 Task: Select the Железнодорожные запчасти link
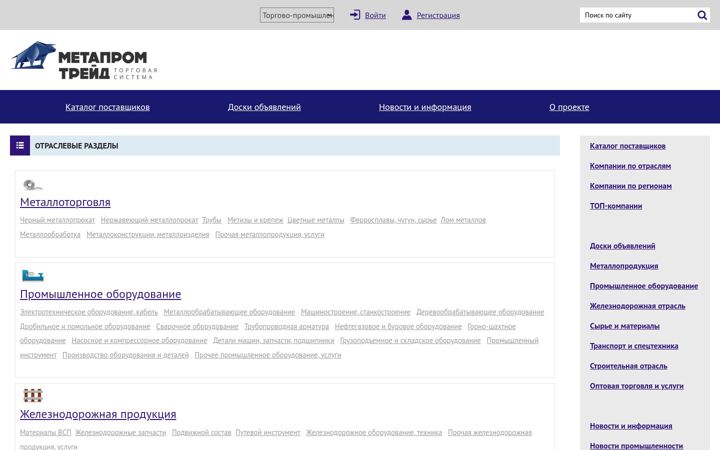click(120, 432)
